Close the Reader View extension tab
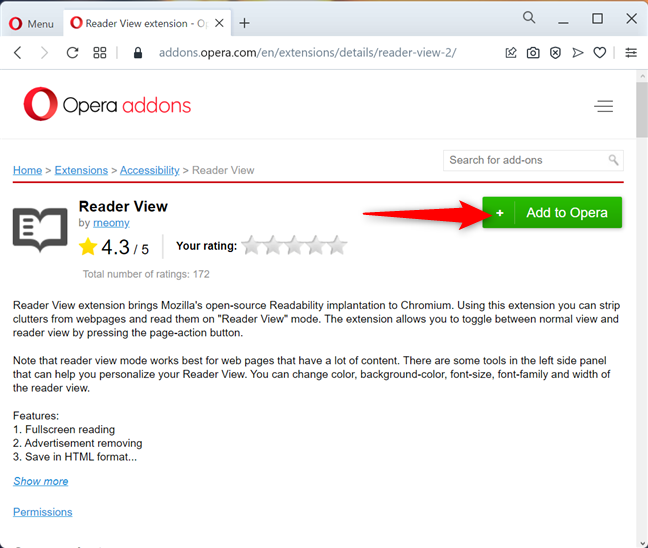The height and width of the screenshot is (548, 648). [219, 23]
